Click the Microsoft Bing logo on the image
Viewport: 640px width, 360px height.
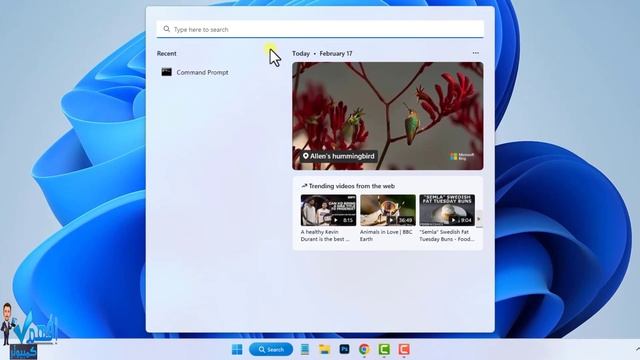click(462, 156)
